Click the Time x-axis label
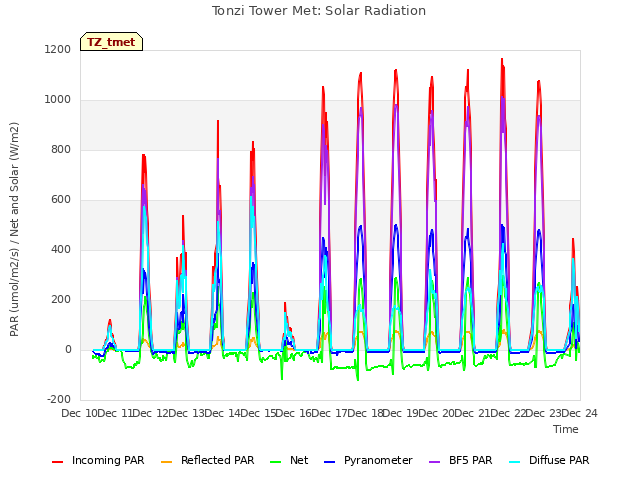 566,429
